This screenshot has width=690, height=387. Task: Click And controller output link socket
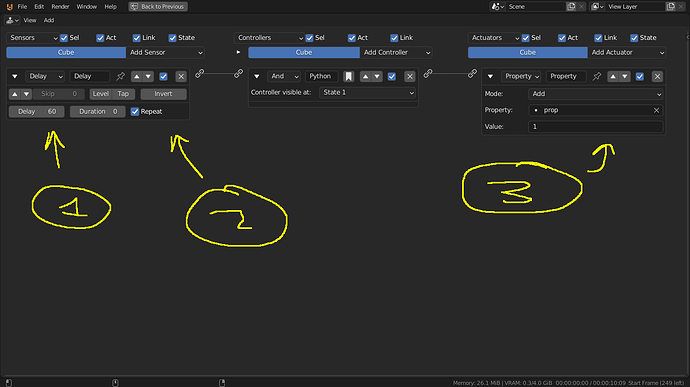click(428, 73)
